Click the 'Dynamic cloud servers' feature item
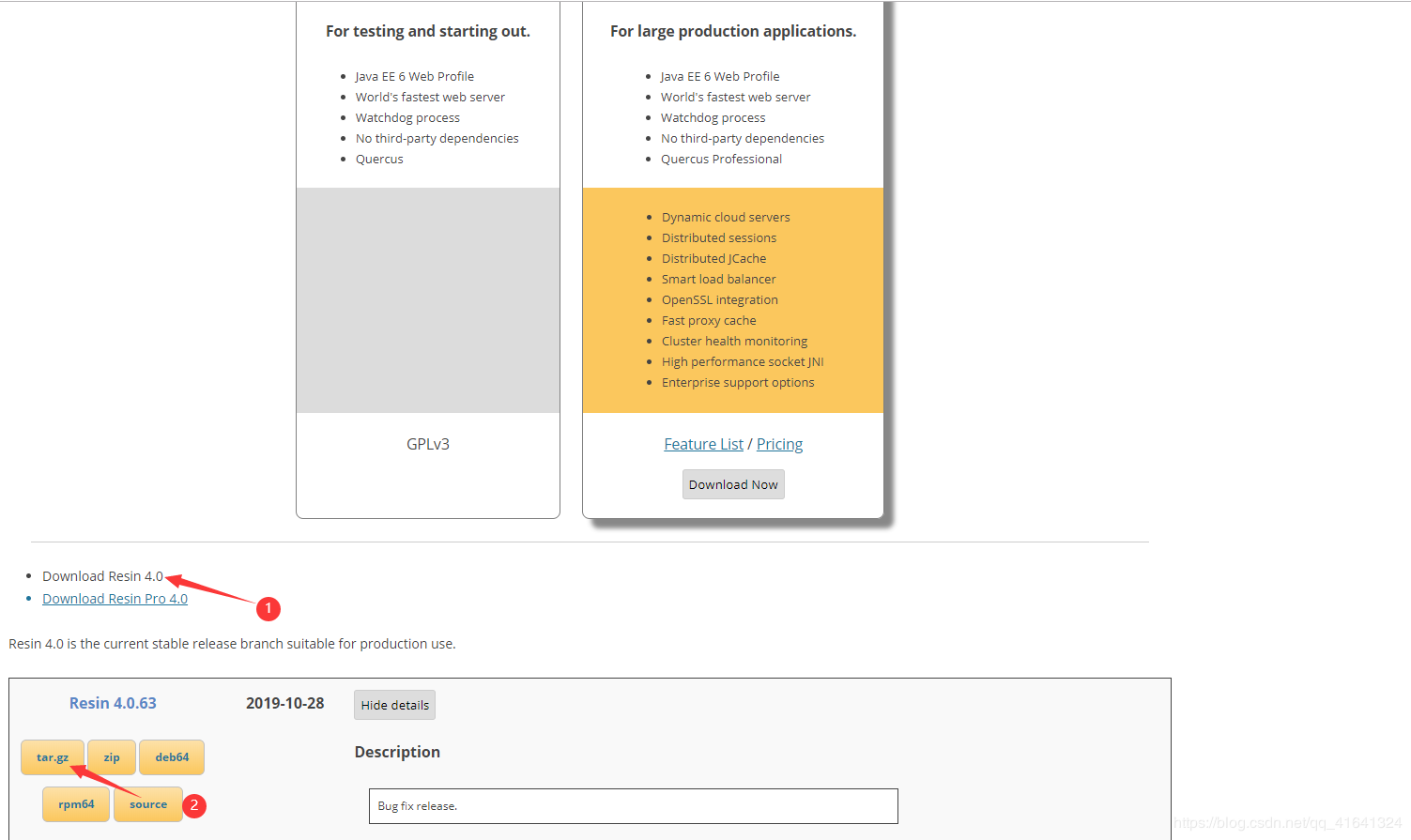Screen dimensions: 1411x840 [726, 217]
